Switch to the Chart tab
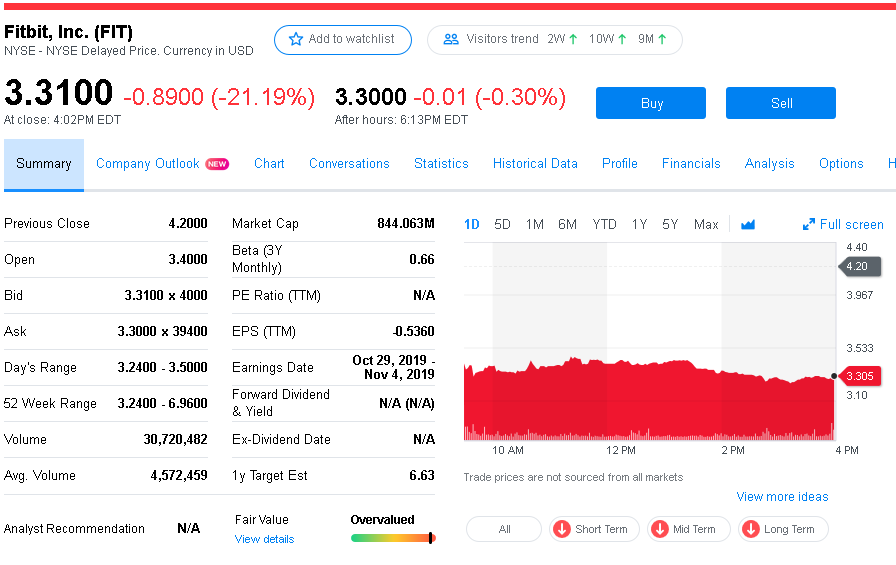This screenshot has width=896, height=565. 269,164
